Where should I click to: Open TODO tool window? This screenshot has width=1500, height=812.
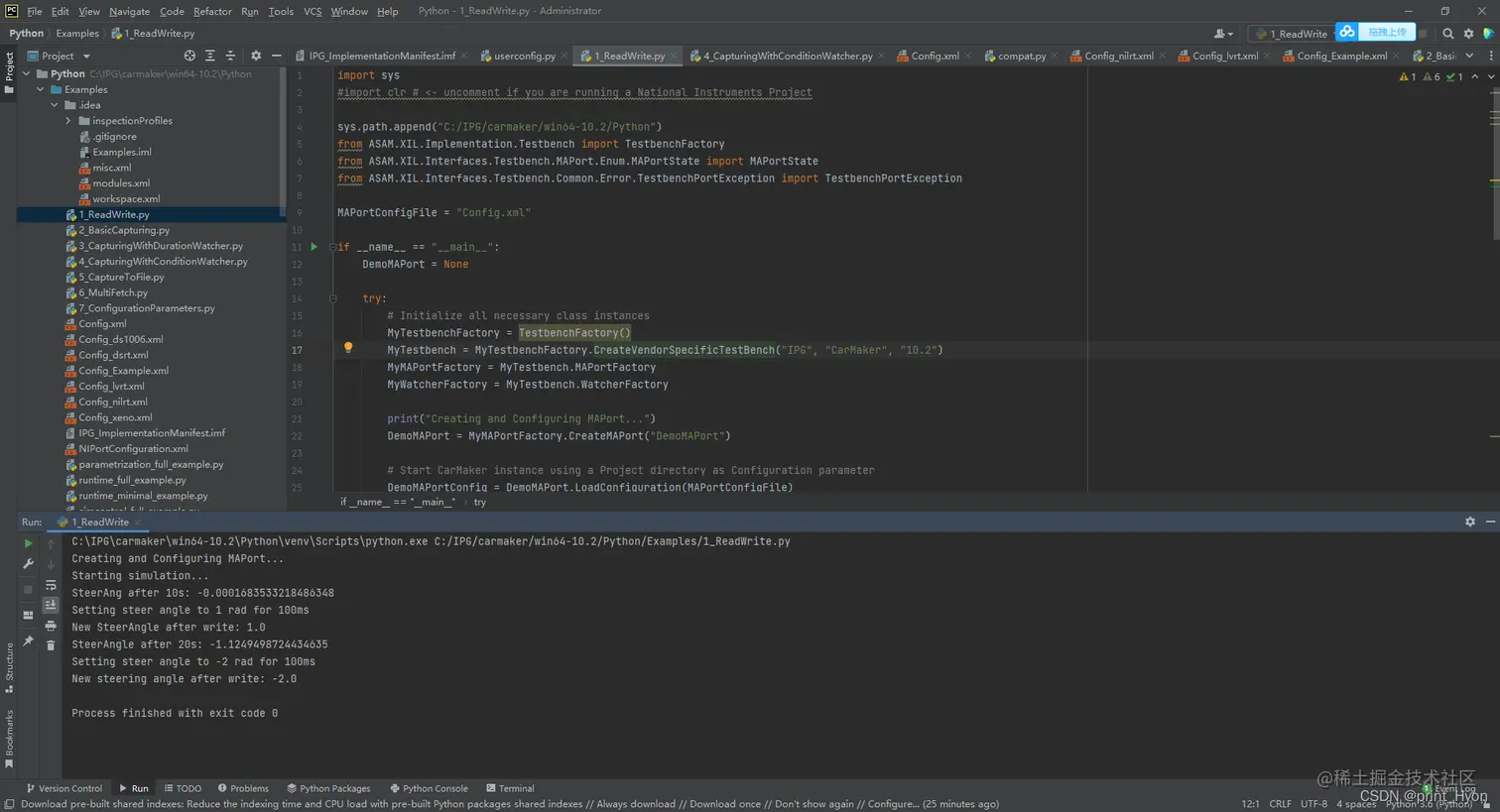(x=183, y=788)
